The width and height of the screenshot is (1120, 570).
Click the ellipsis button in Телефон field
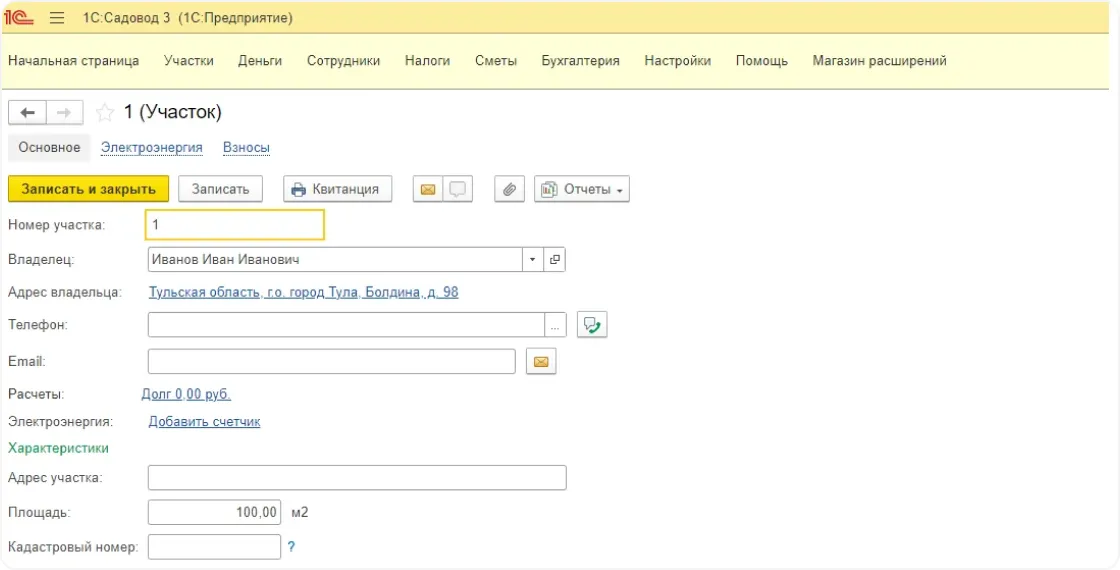tap(556, 325)
